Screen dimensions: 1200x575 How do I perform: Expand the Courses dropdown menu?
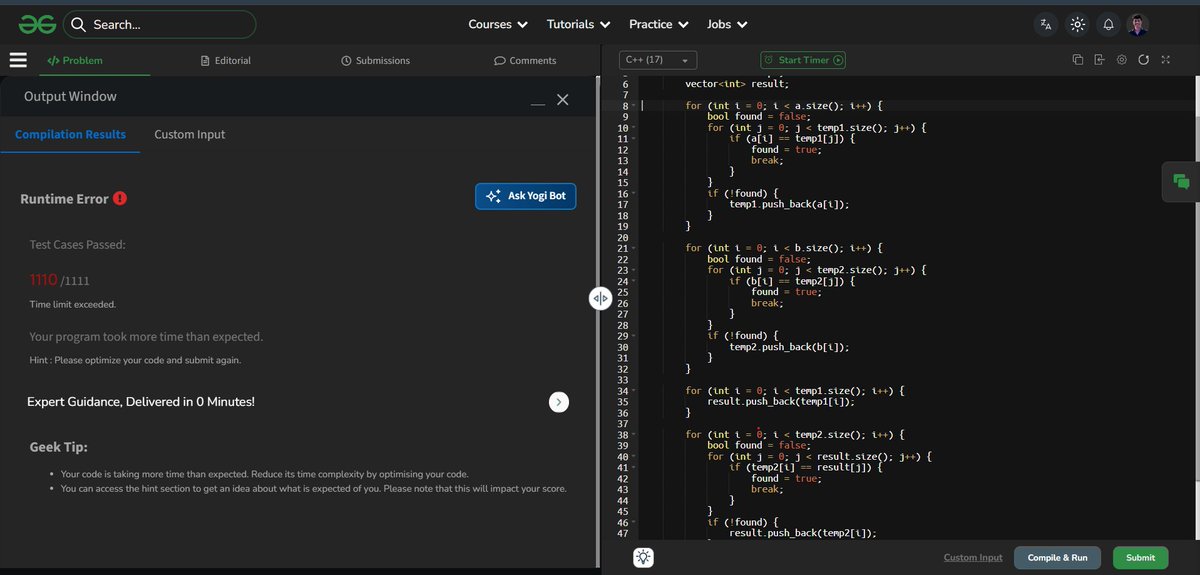tap(497, 24)
